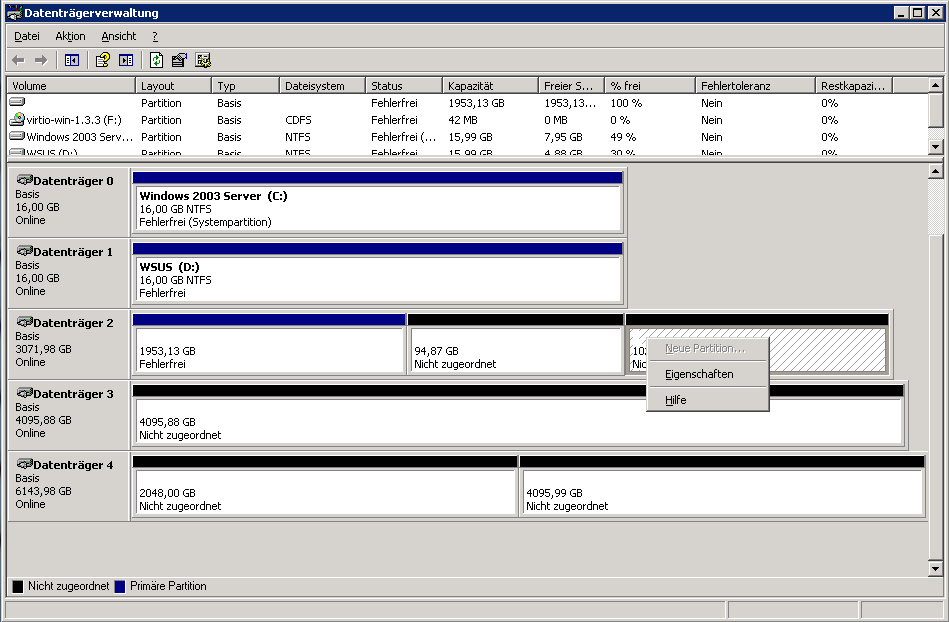This screenshot has width=949, height=622.
Task: Click the disk view scroll-up arrow
Action: [936, 172]
